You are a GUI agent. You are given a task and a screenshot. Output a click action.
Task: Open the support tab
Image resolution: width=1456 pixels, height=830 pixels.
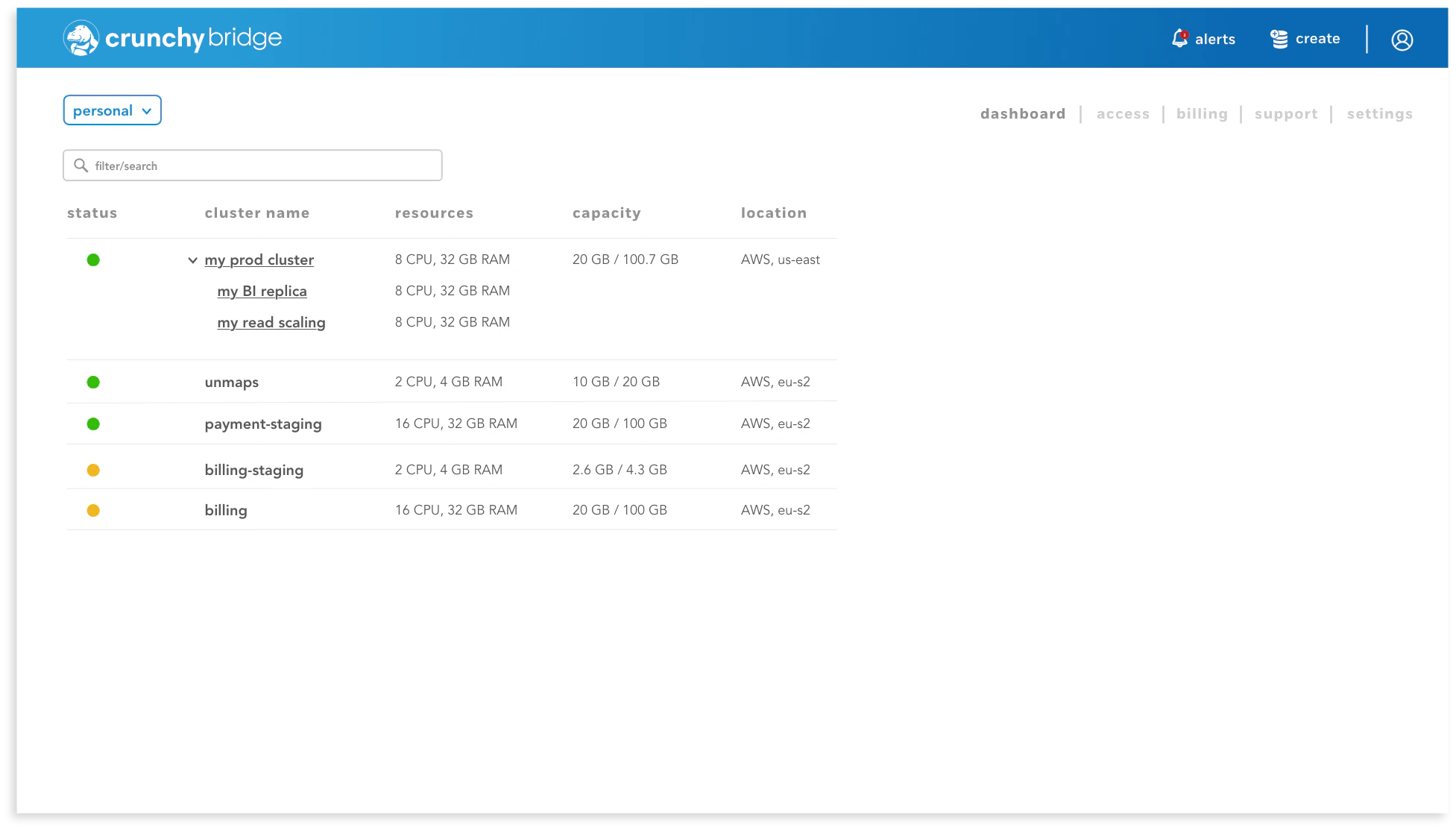pyautogui.click(x=1286, y=114)
